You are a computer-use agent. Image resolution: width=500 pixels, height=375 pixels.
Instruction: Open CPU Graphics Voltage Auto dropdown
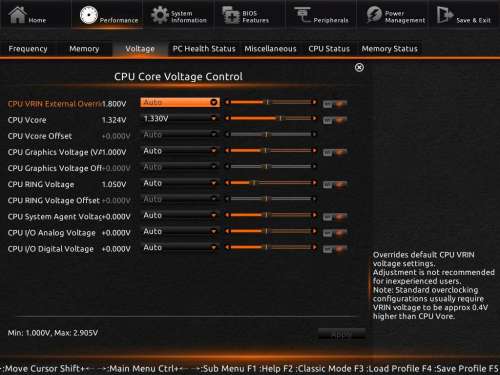pyautogui.click(x=180, y=151)
